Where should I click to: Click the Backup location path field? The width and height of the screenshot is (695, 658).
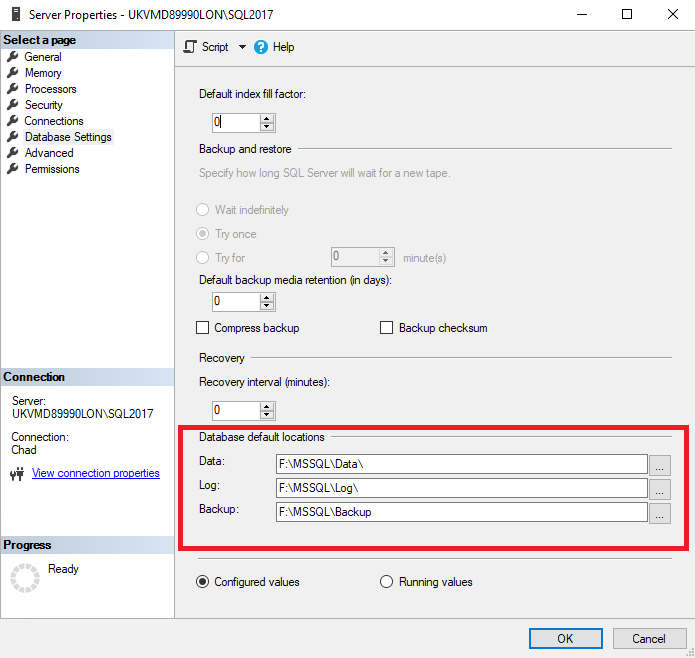[462, 512]
